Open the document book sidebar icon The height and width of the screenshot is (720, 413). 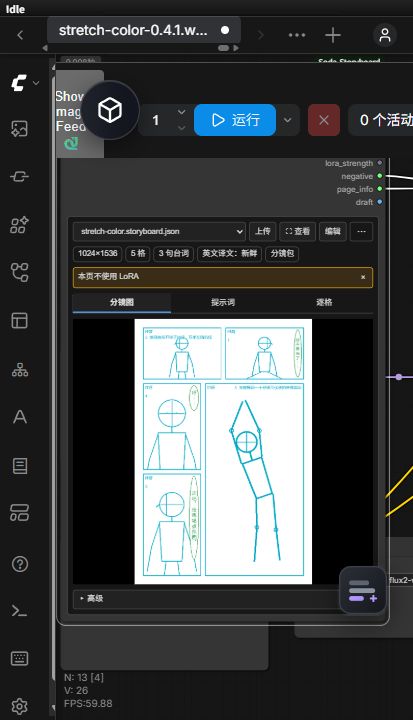pos(19,466)
